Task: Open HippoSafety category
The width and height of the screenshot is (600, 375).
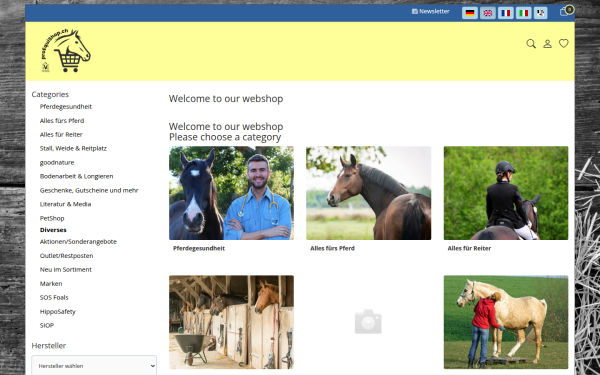Action: [58, 311]
